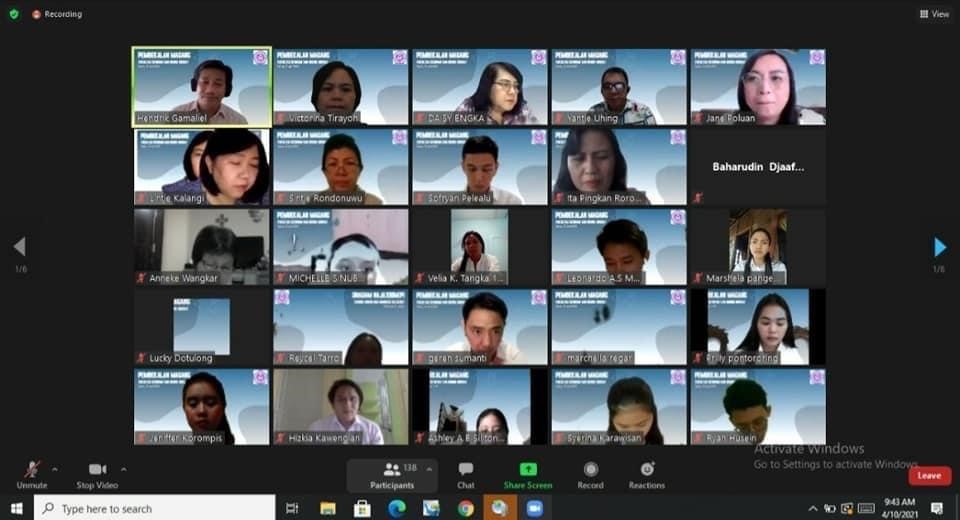
Task: Expand the Participants options caret
Action: pyautogui.click(x=430, y=468)
